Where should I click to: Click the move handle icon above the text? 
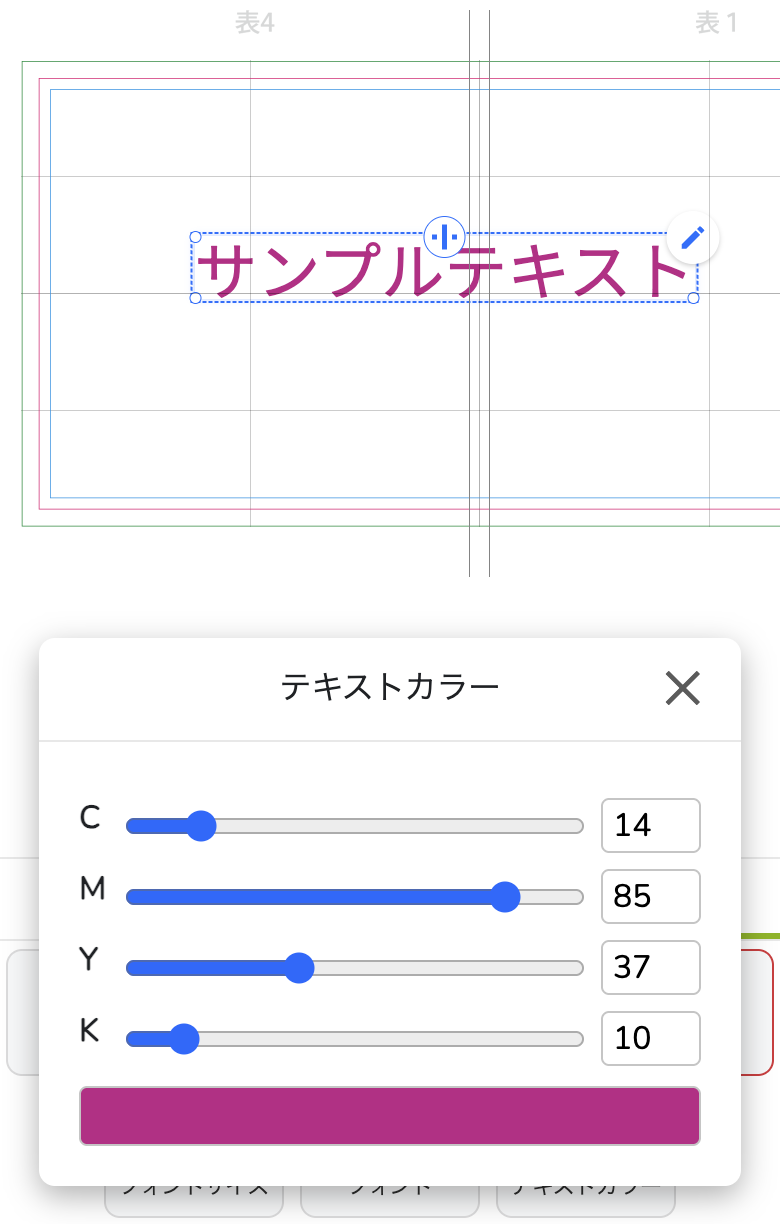coord(444,238)
